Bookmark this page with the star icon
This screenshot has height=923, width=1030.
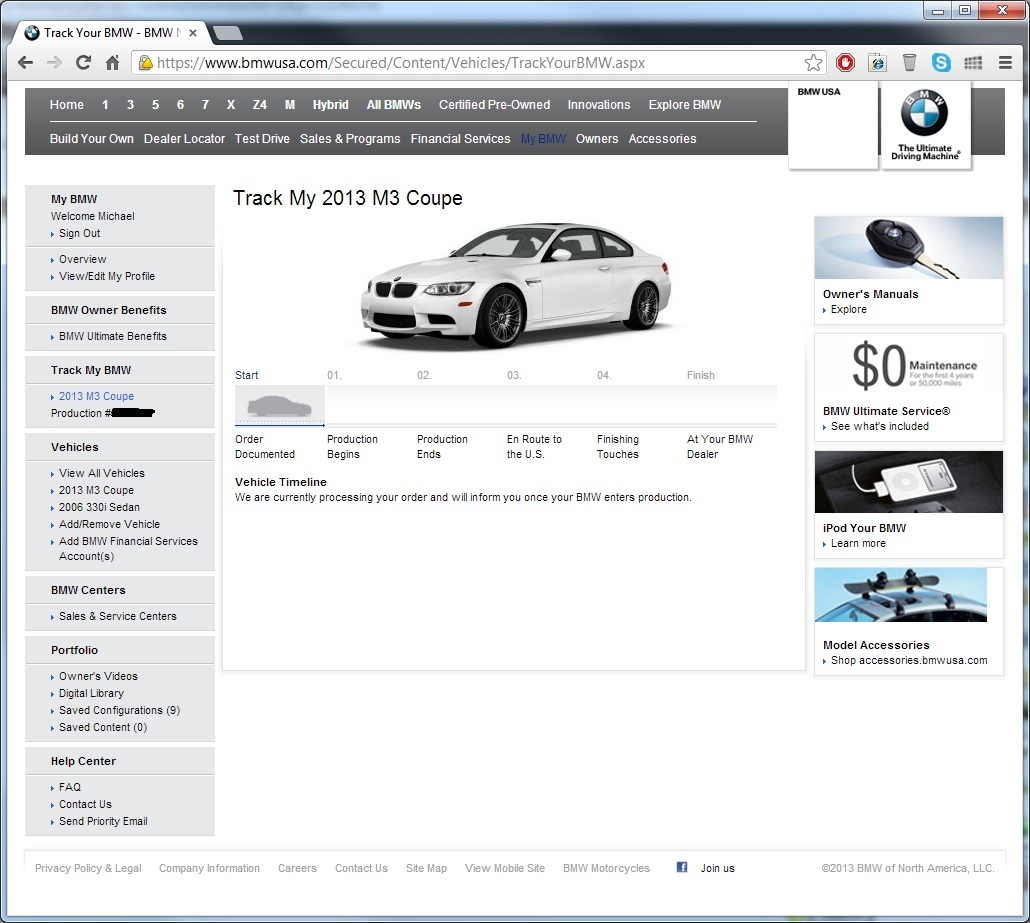pos(813,62)
